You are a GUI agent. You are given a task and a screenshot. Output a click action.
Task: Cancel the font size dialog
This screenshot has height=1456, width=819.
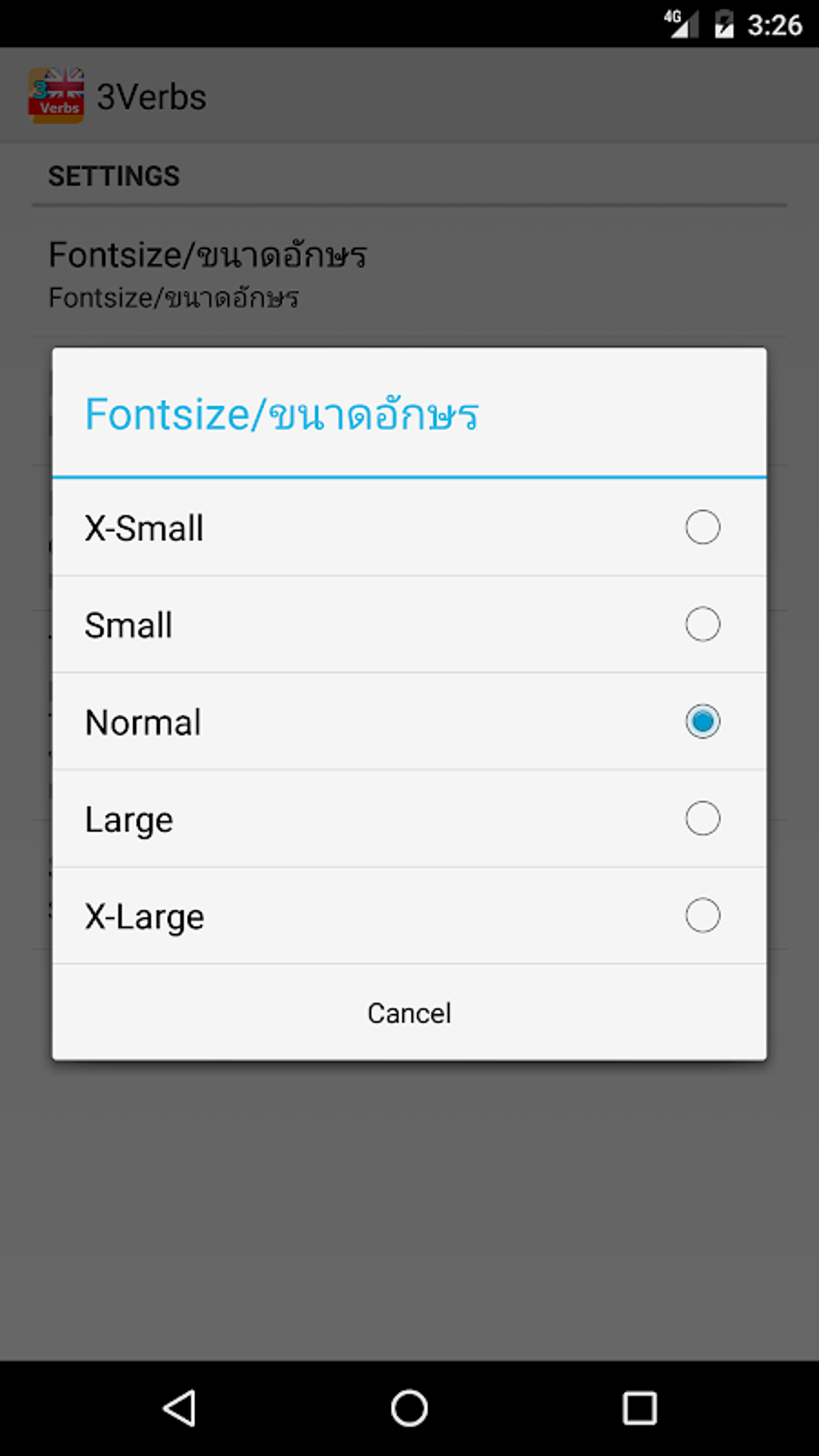[409, 1013]
